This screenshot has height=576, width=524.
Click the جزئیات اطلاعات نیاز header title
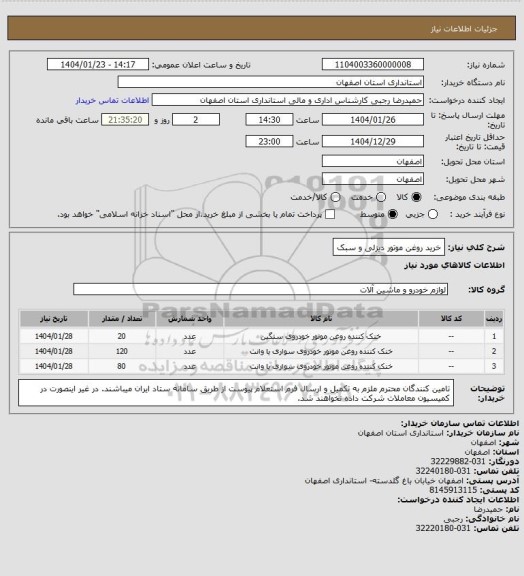pyautogui.click(x=464, y=29)
